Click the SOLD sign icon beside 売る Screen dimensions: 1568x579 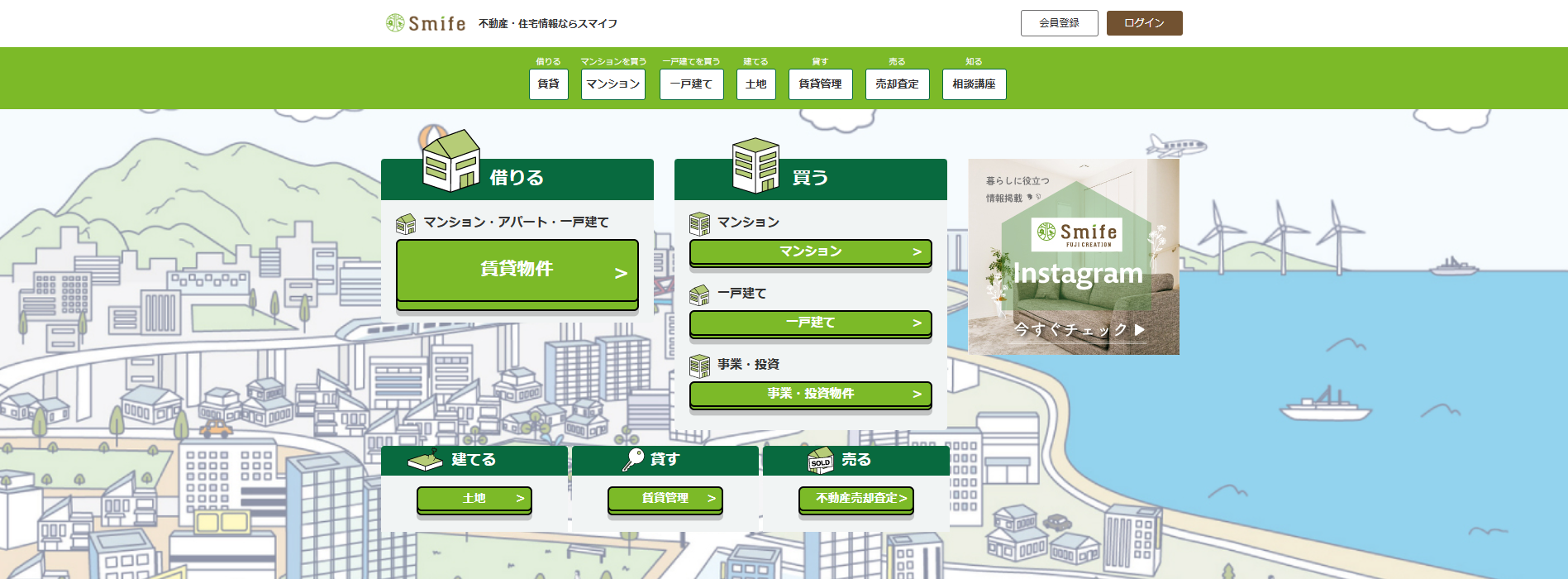click(821, 461)
